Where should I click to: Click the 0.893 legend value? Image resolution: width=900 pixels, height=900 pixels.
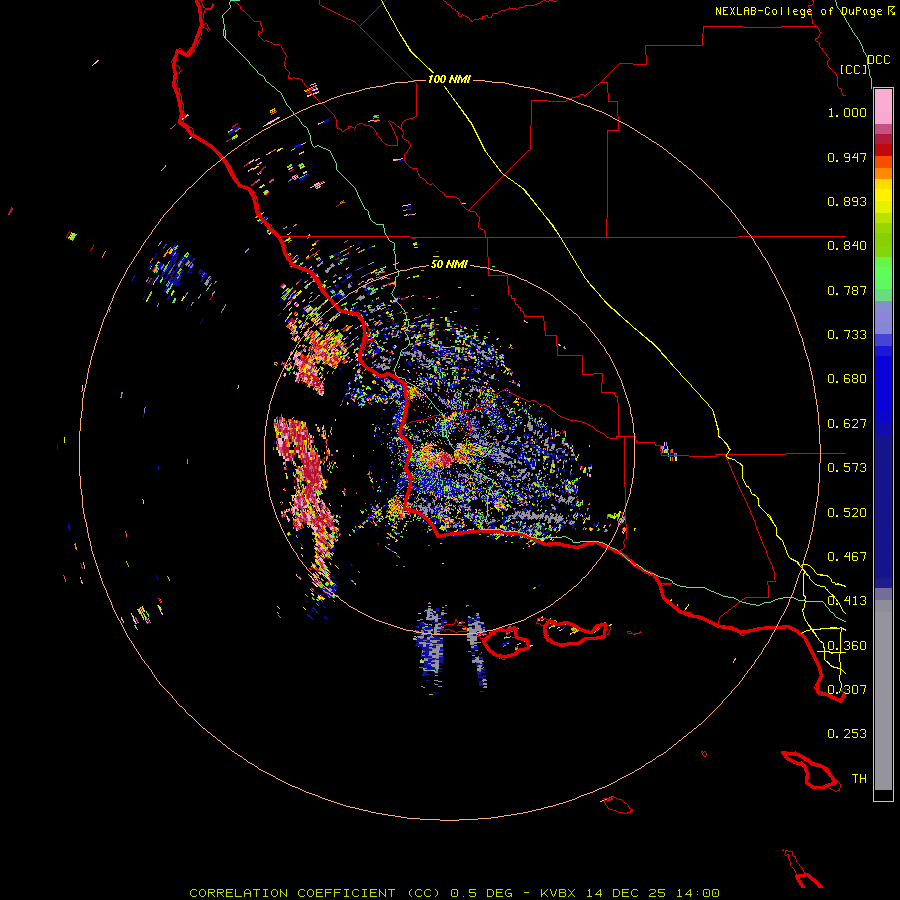pyautogui.click(x=847, y=201)
